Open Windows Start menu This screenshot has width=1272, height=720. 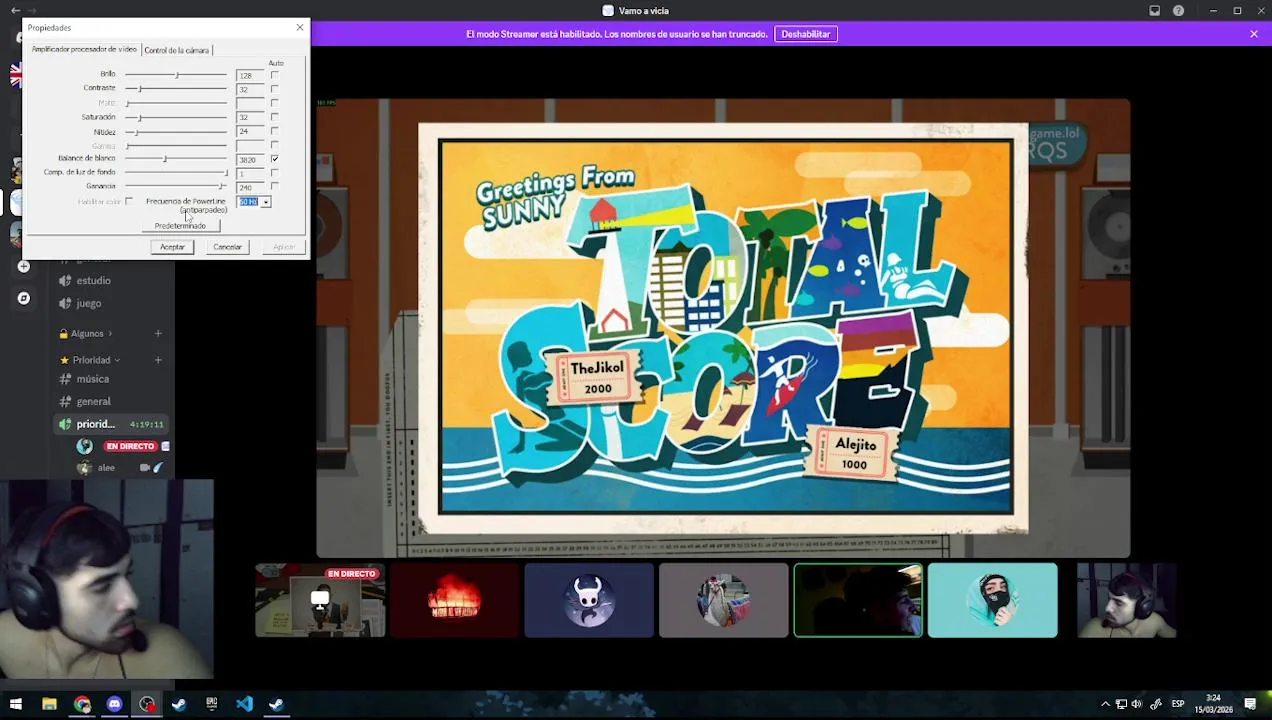click(15, 704)
